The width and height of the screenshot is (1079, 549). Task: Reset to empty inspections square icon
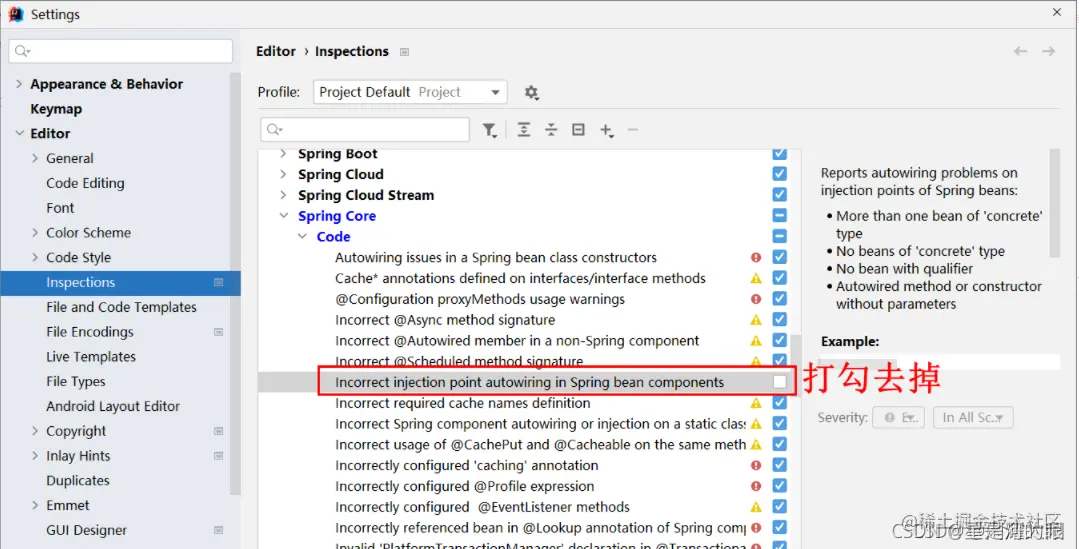(x=579, y=129)
